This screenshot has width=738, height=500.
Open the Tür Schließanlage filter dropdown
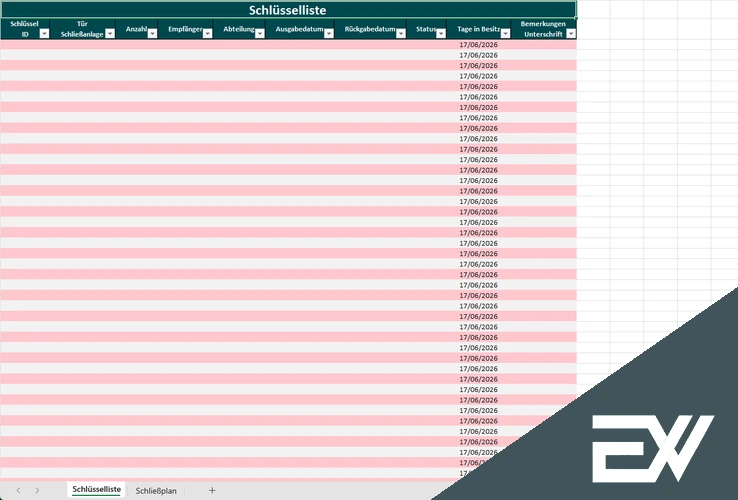(x=110, y=33)
